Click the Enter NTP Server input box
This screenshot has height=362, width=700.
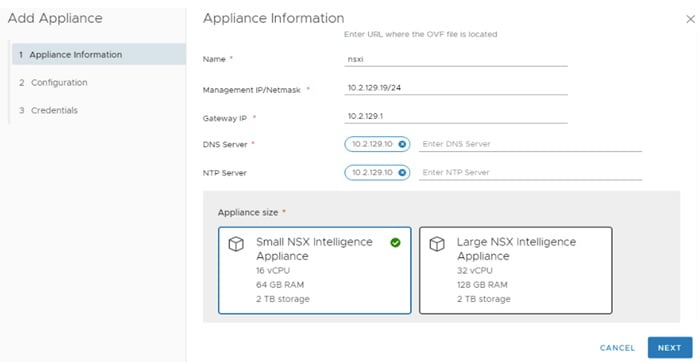point(530,173)
